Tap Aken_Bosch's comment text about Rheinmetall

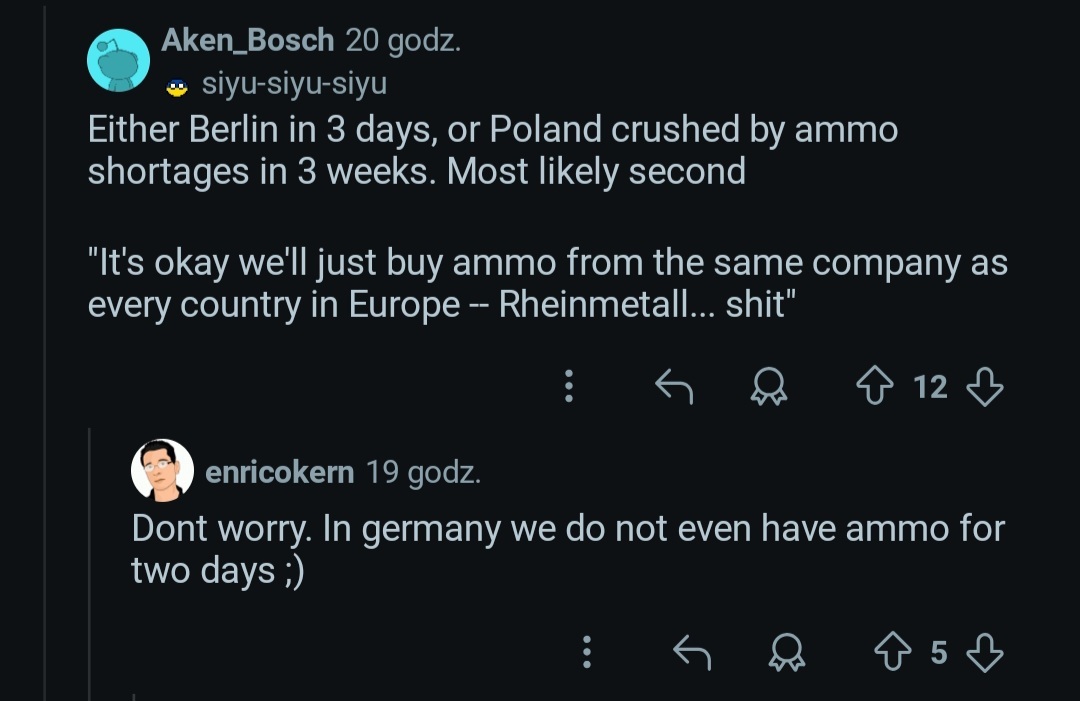pos(547,284)
